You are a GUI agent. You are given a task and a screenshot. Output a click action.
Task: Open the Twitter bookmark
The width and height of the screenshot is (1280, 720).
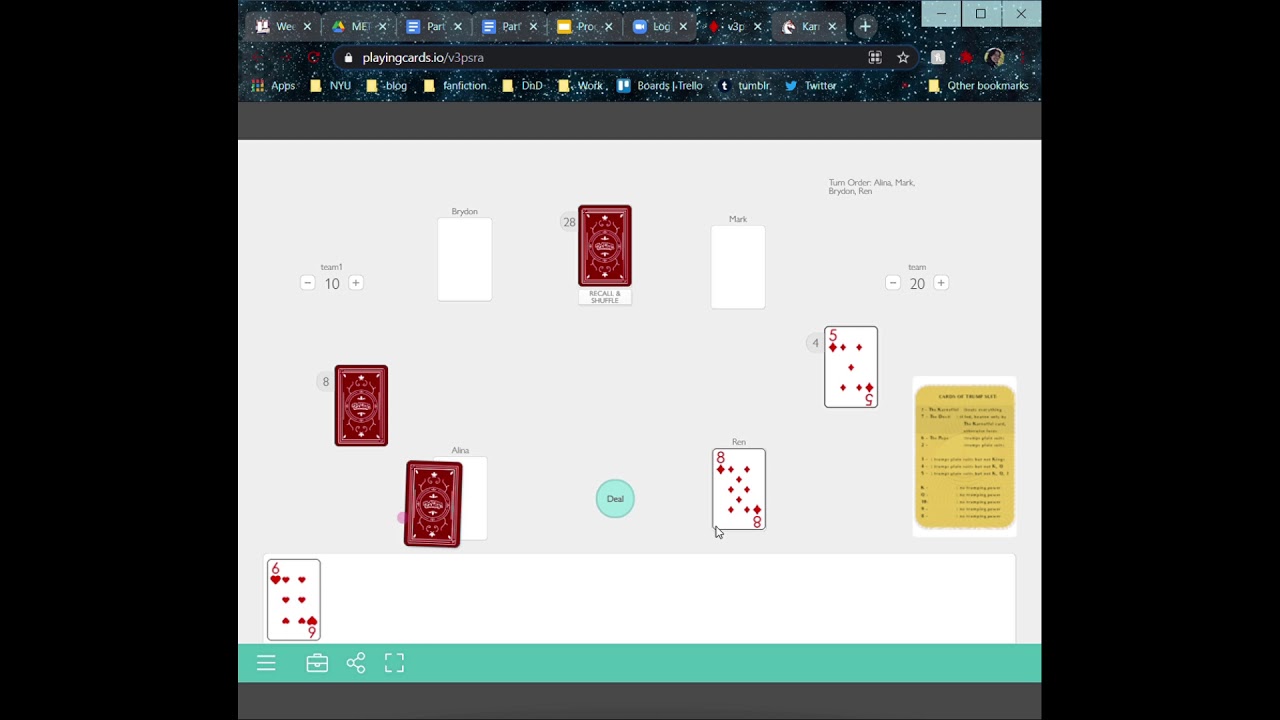[810, 86]
